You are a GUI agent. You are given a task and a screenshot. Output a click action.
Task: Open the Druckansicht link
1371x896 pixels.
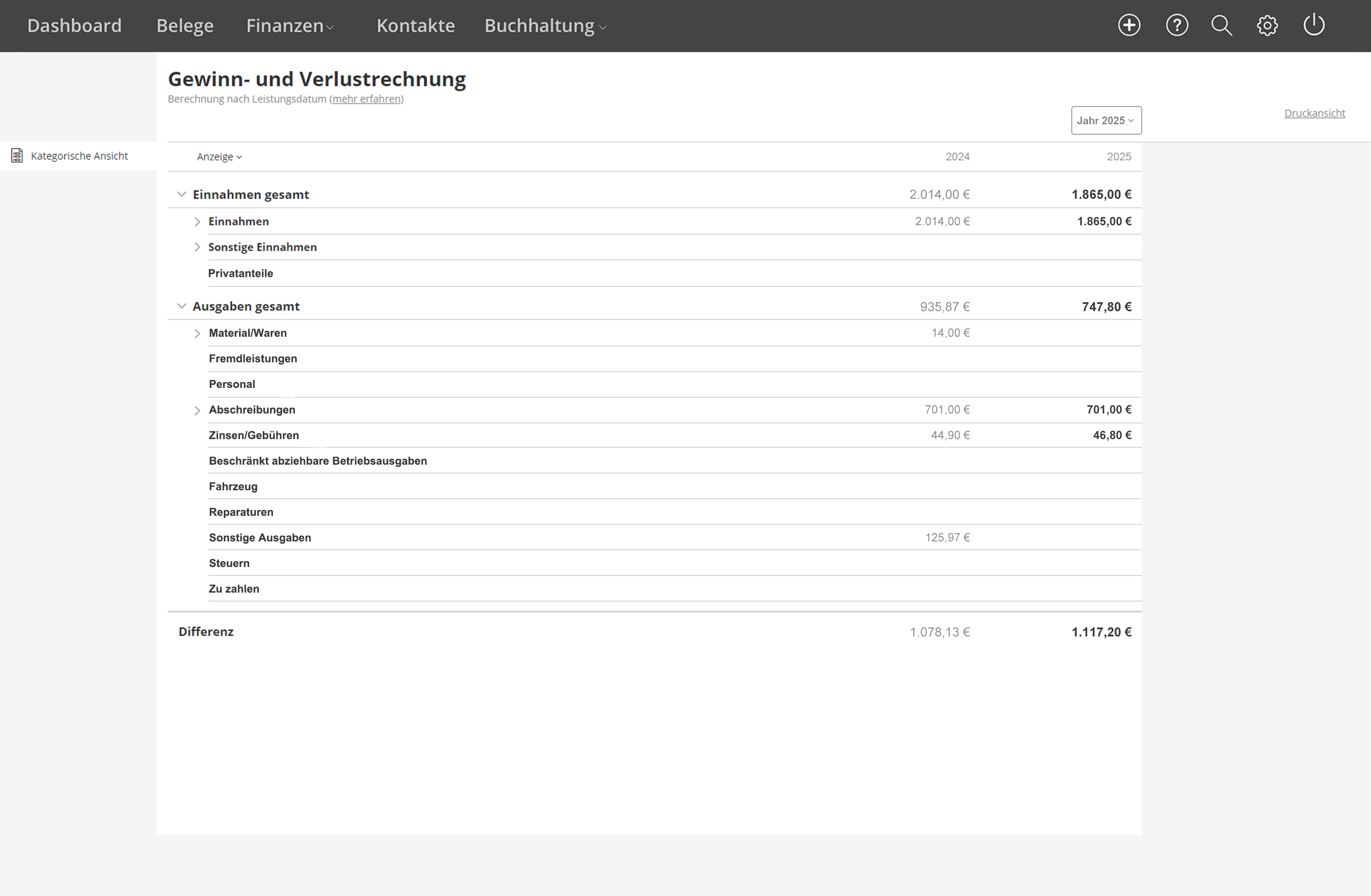(1315, 113)
